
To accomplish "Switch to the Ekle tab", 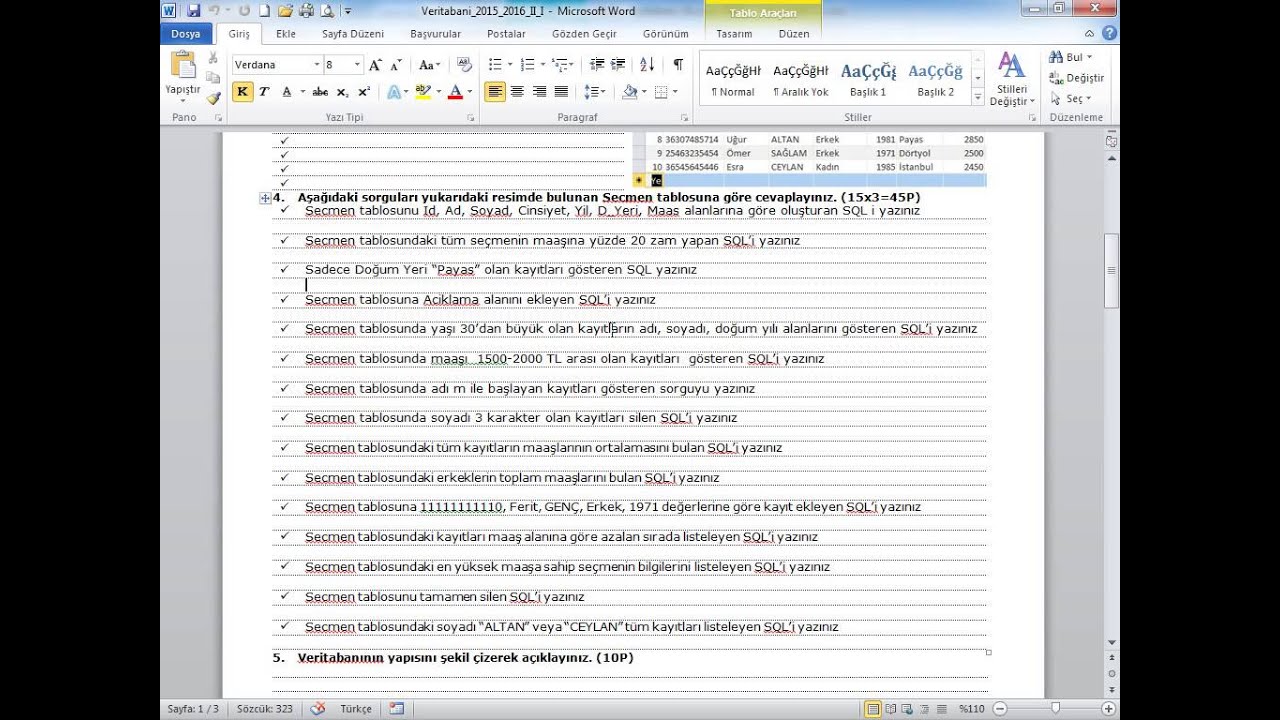I will coord(286,33).
